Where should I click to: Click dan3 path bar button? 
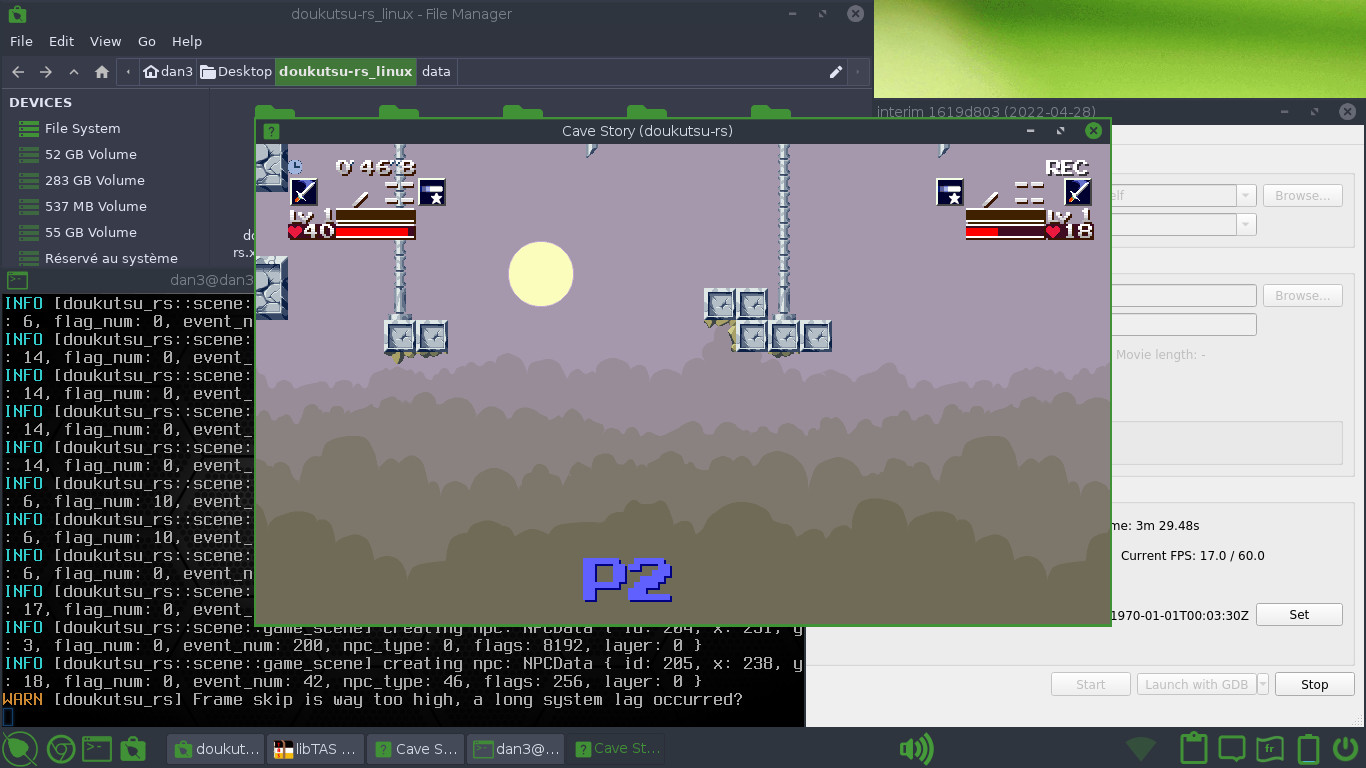(x=168, y=72)
